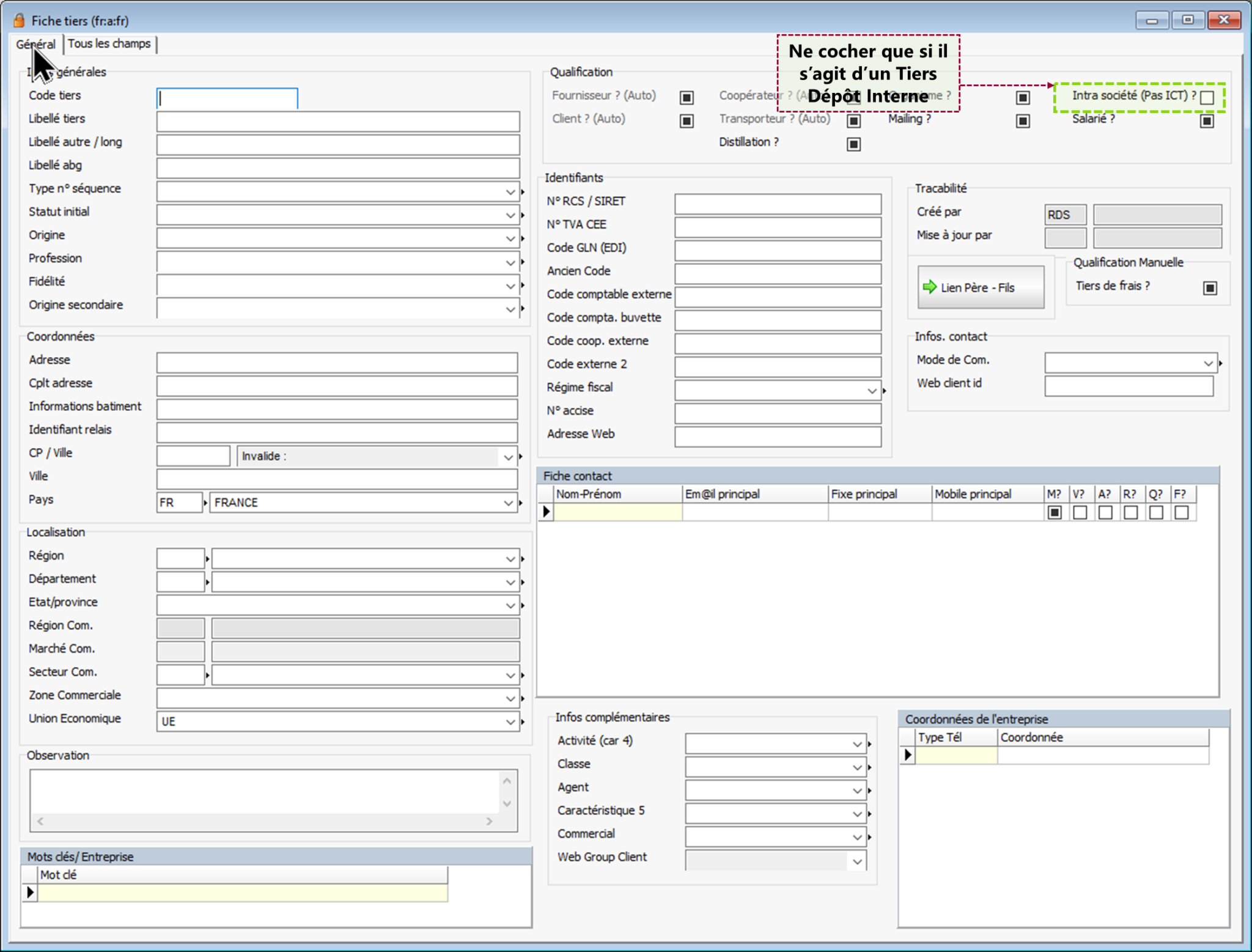
Task: Switch to the Tous les champs tab
Action: pyautogui.click(x=109, y=44)
